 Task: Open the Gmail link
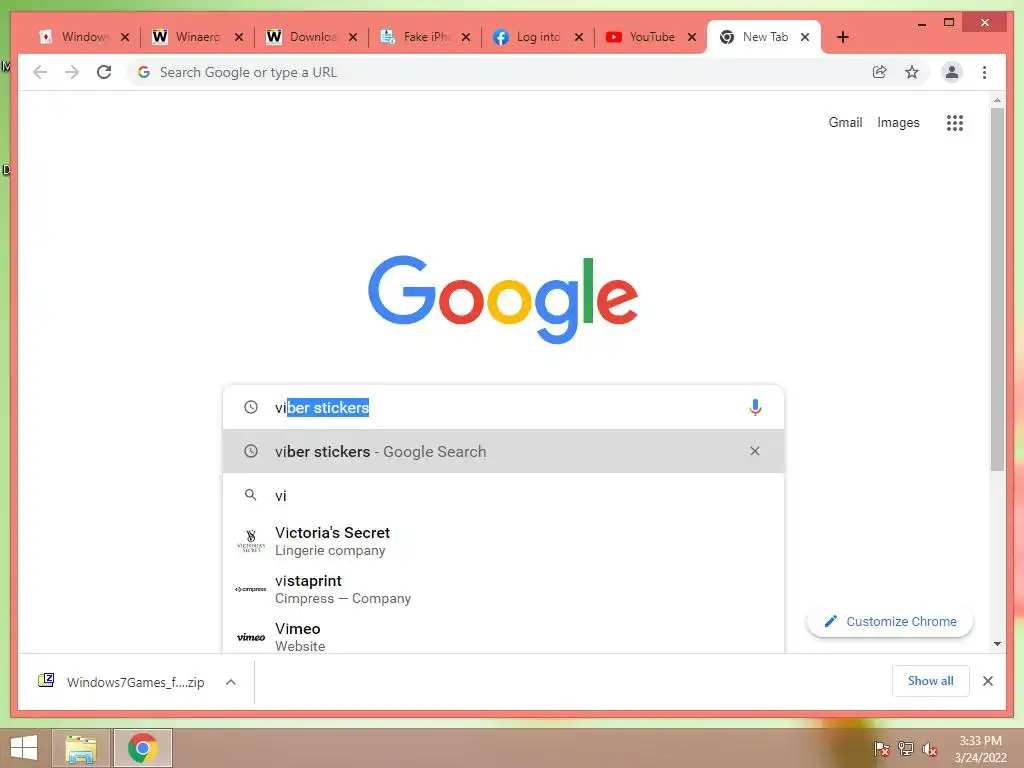tap(845, 122)
